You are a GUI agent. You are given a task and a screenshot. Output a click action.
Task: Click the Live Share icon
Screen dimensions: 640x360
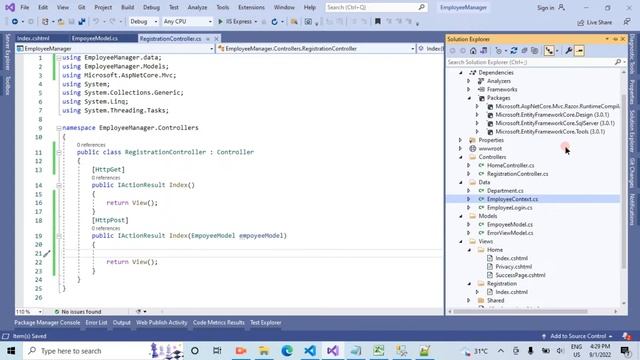(x=581, y=22)
